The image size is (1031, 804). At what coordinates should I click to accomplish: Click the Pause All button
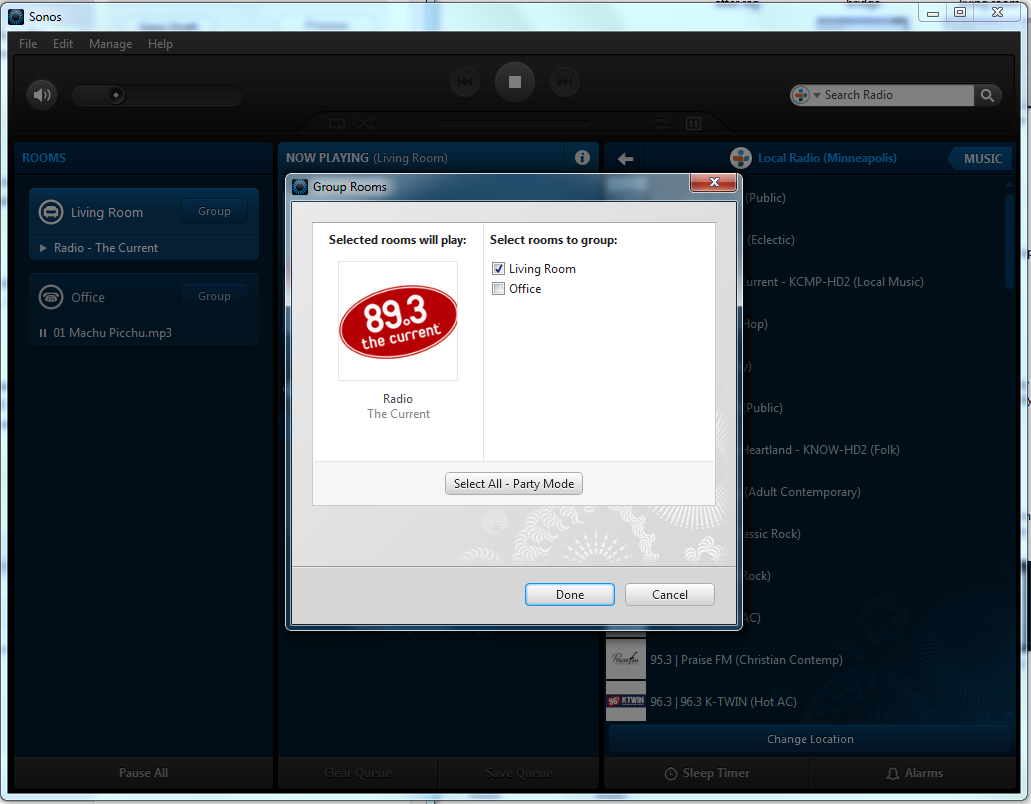point(143,773)
